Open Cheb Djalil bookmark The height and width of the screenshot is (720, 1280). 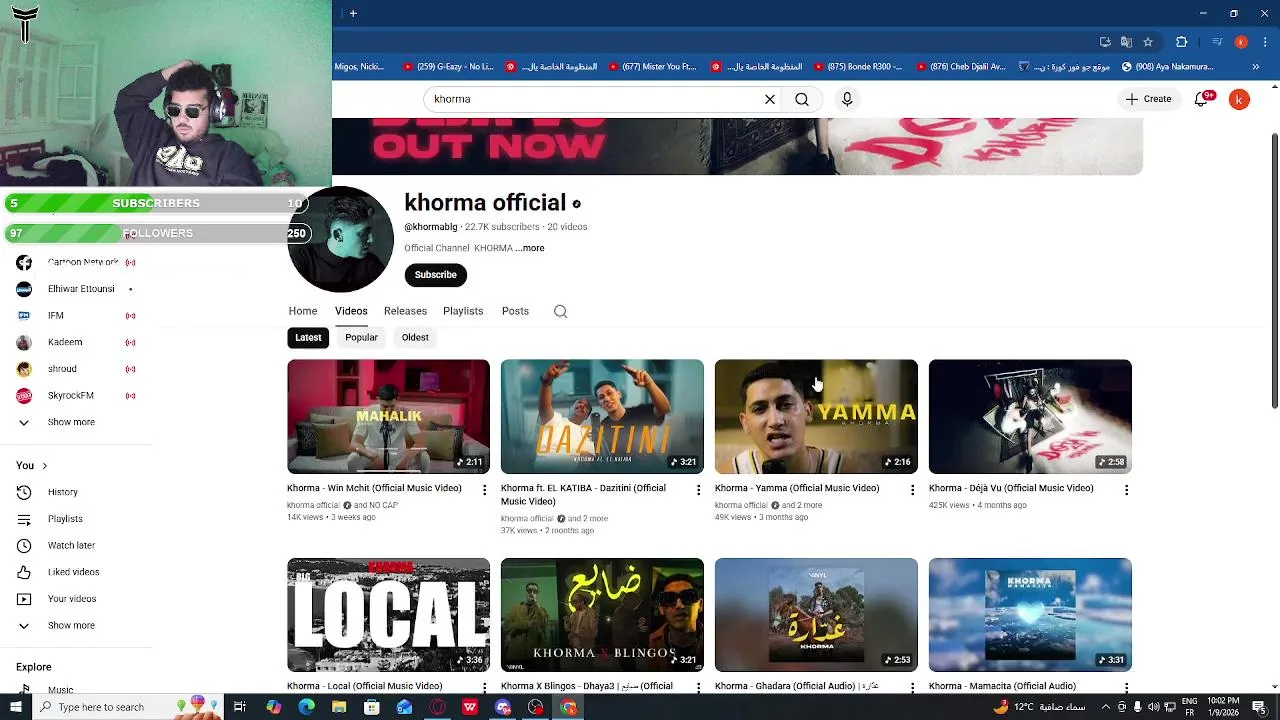(x=961, y=67)
